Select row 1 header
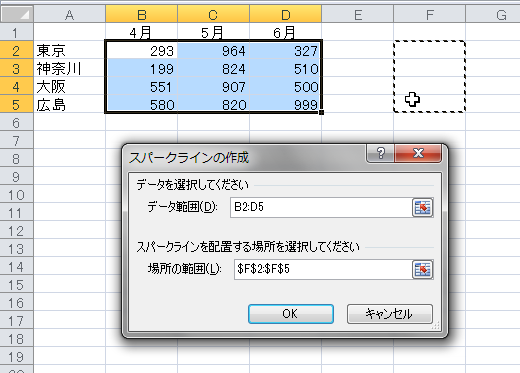The height and width of the screenshot is (373, 520). coord(17,32)
